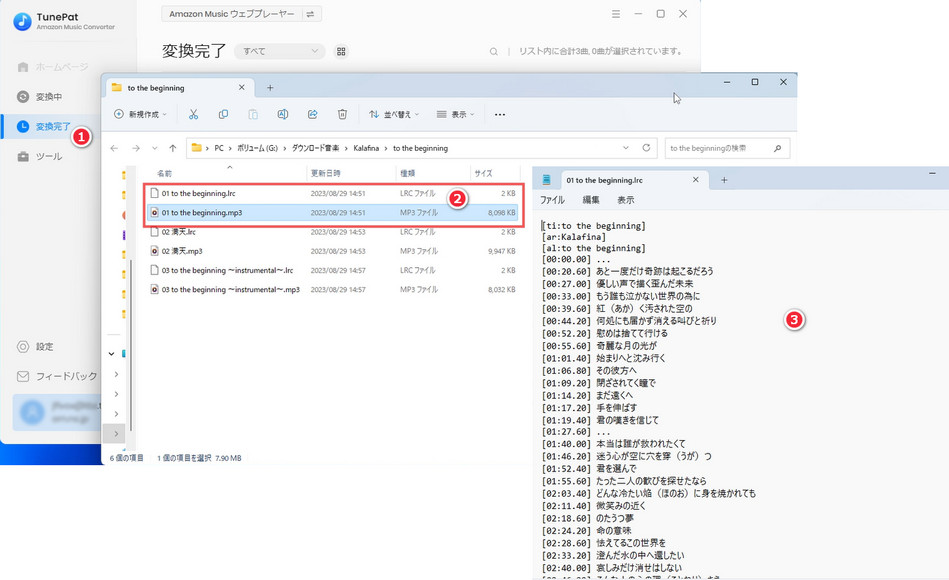This screenshot has height=580, width=949.
Task: Add a new tab in Explorer
Action: click(270, 88)
